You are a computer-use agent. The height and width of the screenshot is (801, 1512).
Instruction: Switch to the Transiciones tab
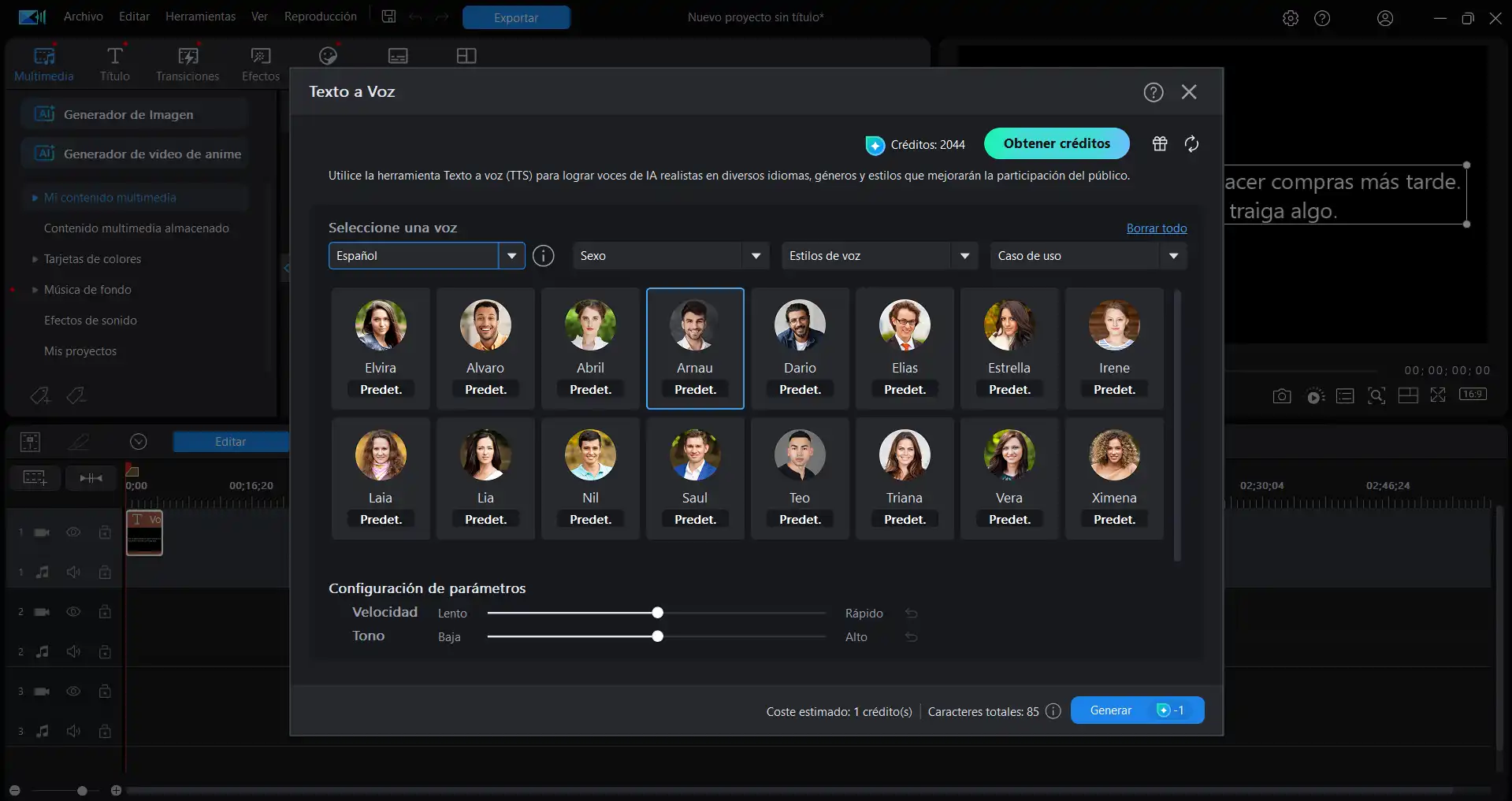[x=188, y=65]
